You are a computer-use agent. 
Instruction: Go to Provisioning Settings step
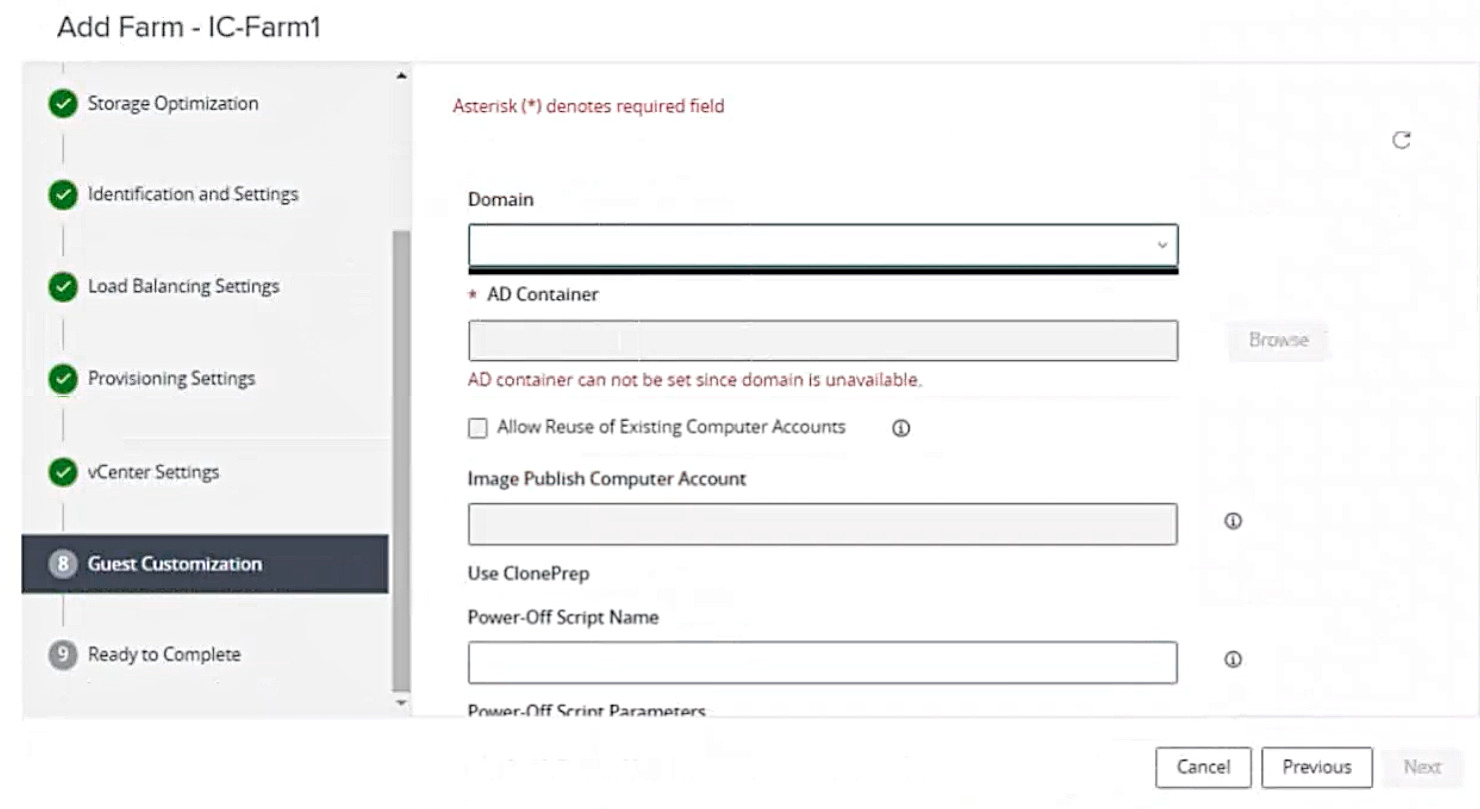coord(171,379)
